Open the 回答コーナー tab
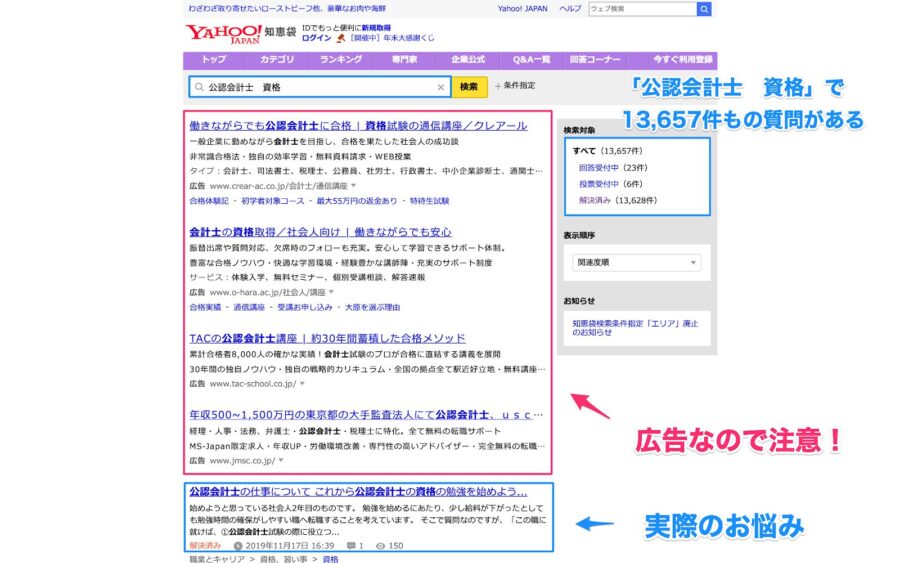The image size is (900, 563). [595, 60]
